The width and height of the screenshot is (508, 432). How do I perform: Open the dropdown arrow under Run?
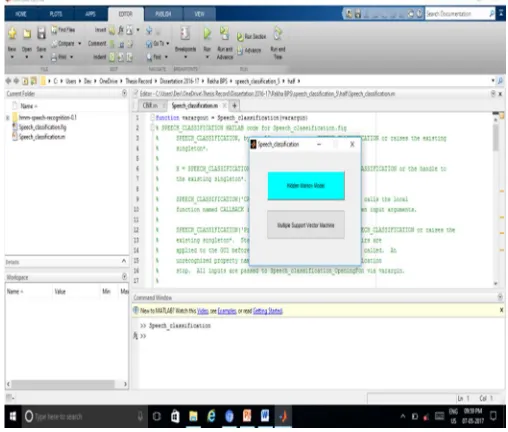(207, 57)
